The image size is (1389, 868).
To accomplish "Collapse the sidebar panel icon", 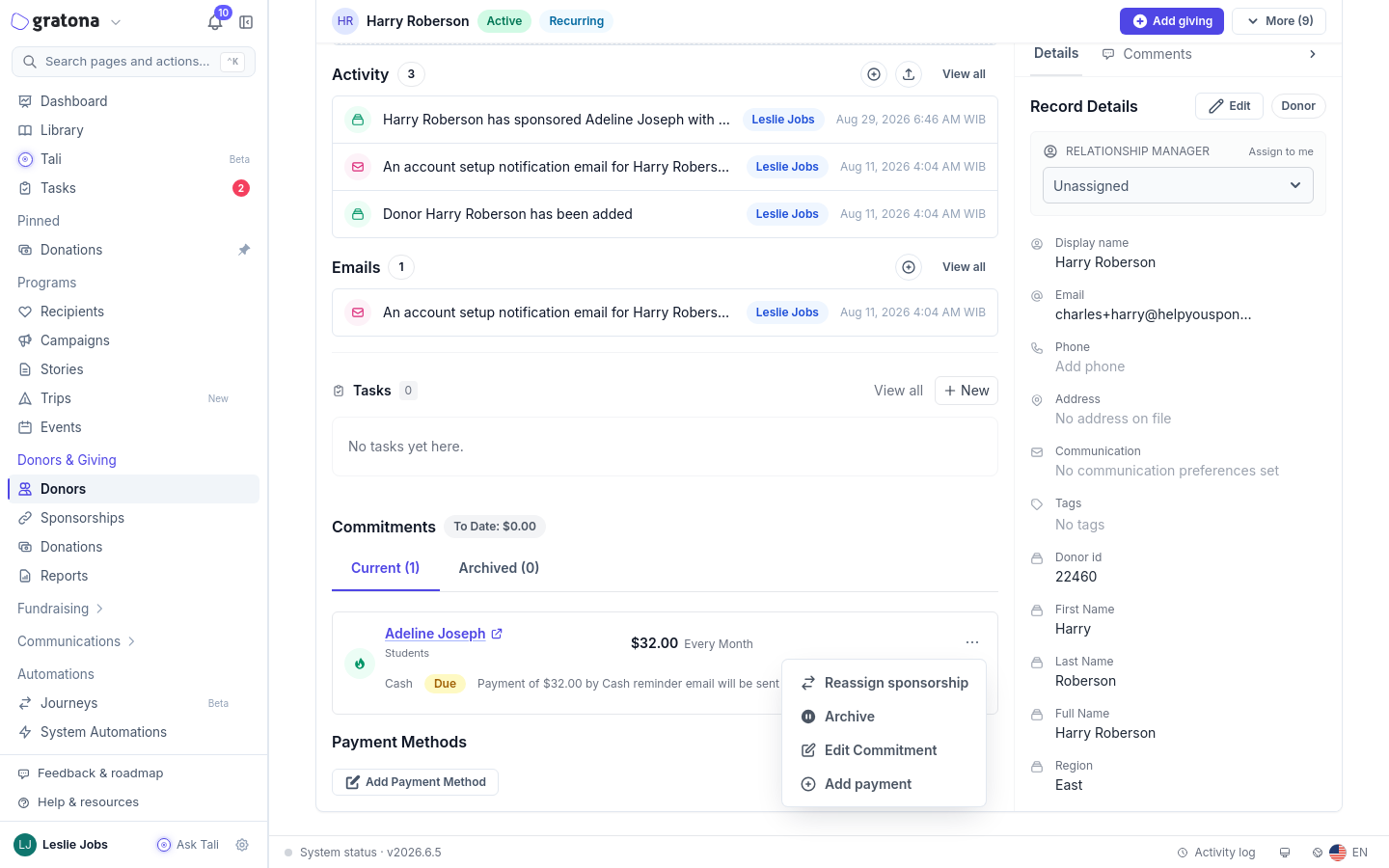I will [246, 22].
